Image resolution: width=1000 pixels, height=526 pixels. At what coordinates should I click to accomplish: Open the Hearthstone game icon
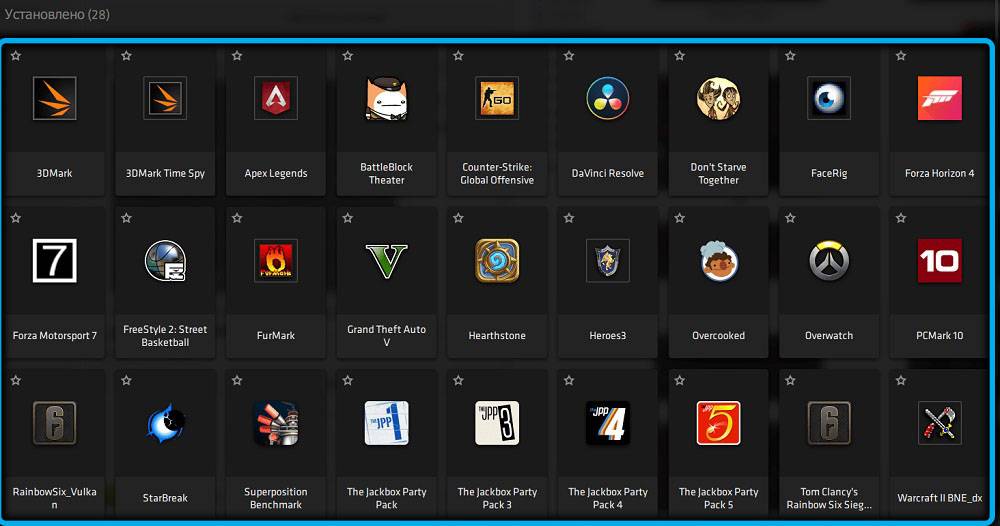(x=497, y=260)
